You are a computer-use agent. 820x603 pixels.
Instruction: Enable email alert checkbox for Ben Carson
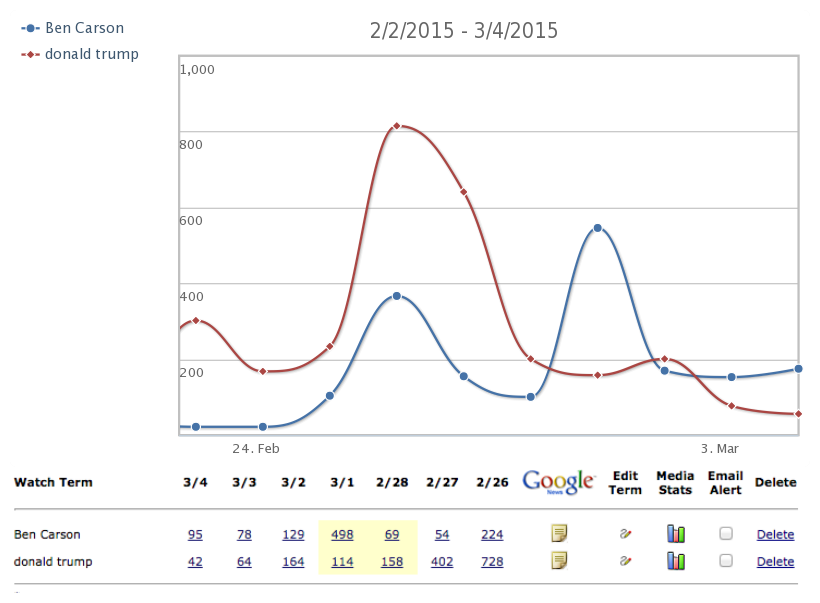726,534
